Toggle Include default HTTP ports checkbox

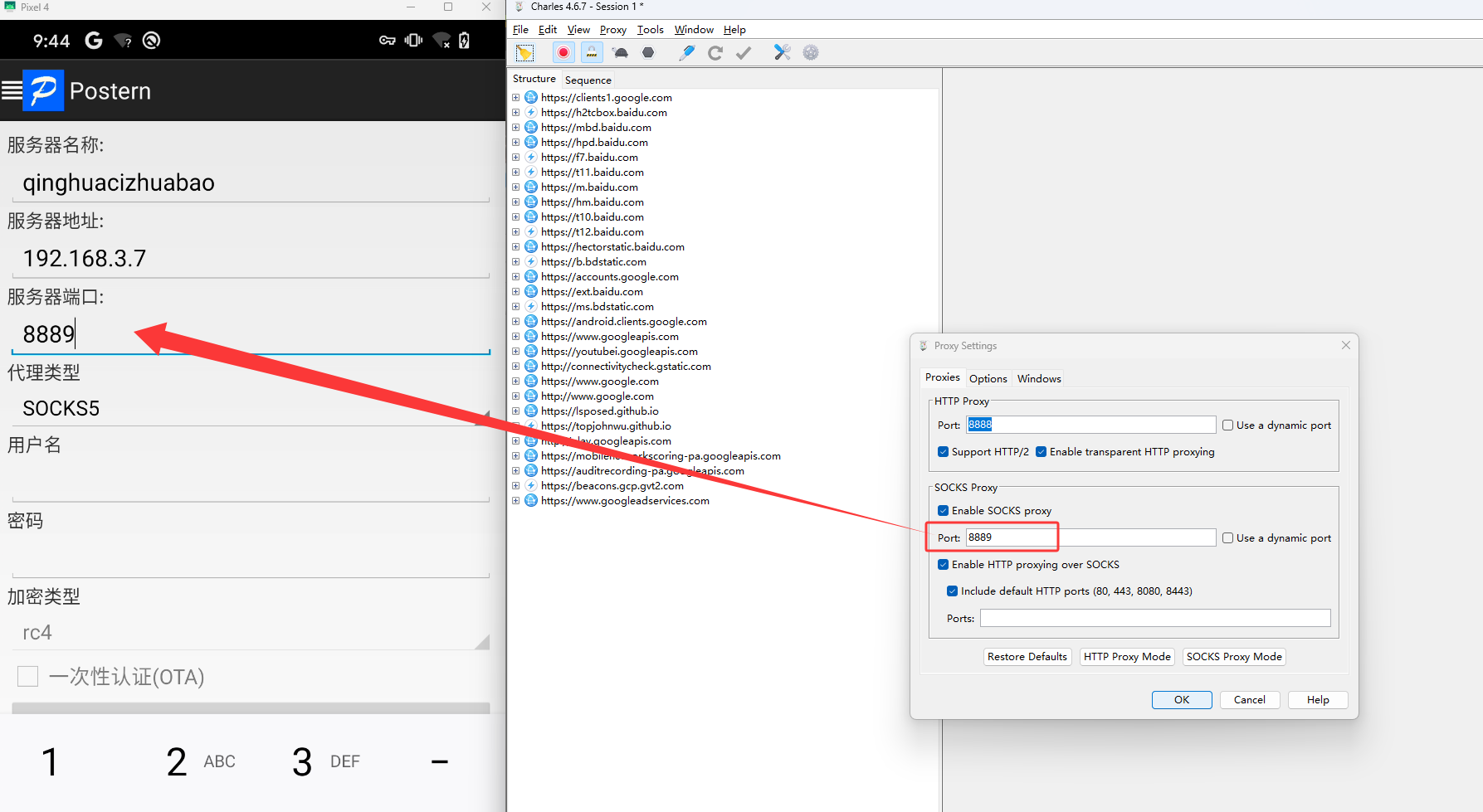click(952, 591)
